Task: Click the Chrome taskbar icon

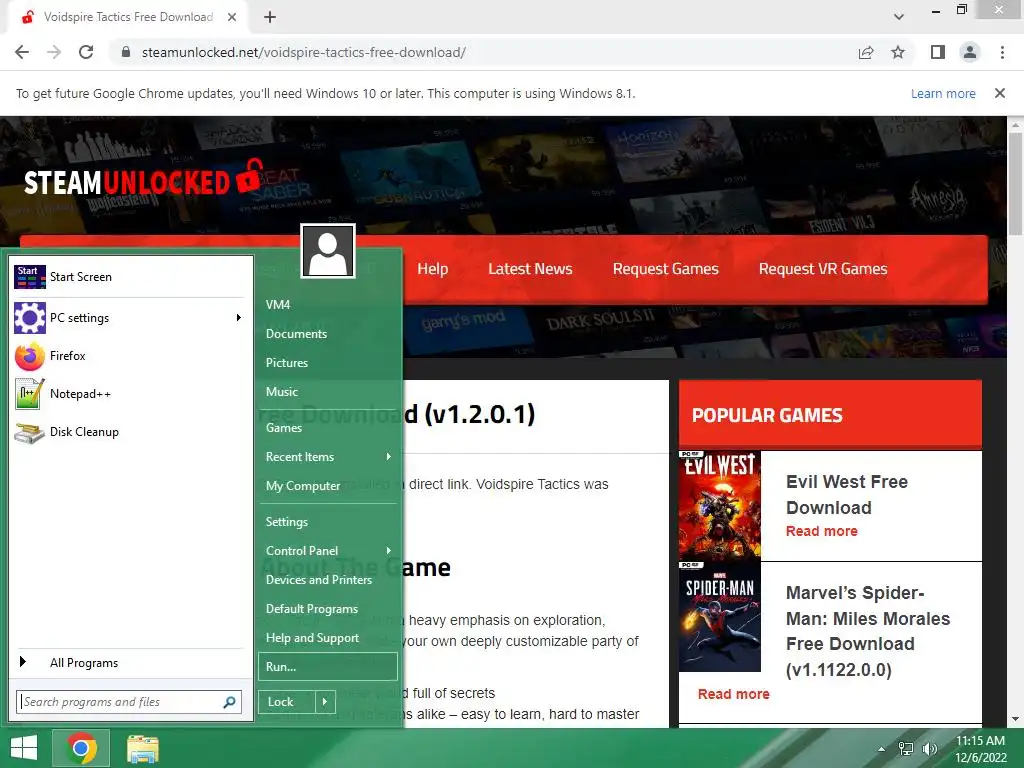Action: coord(81,748)
